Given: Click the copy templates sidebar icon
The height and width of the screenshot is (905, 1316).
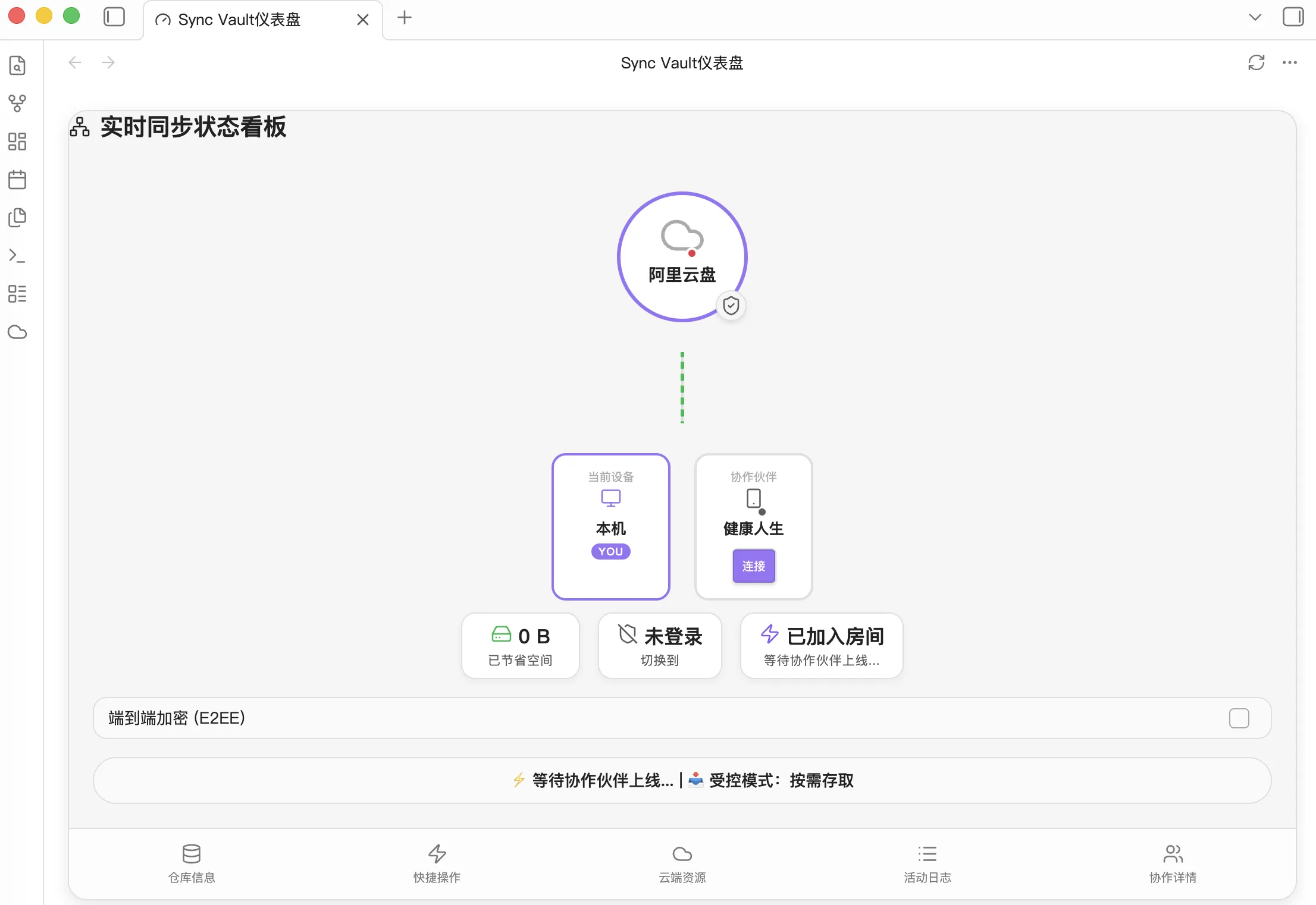Looking at the screenshot, I should (x=17, y=218).
